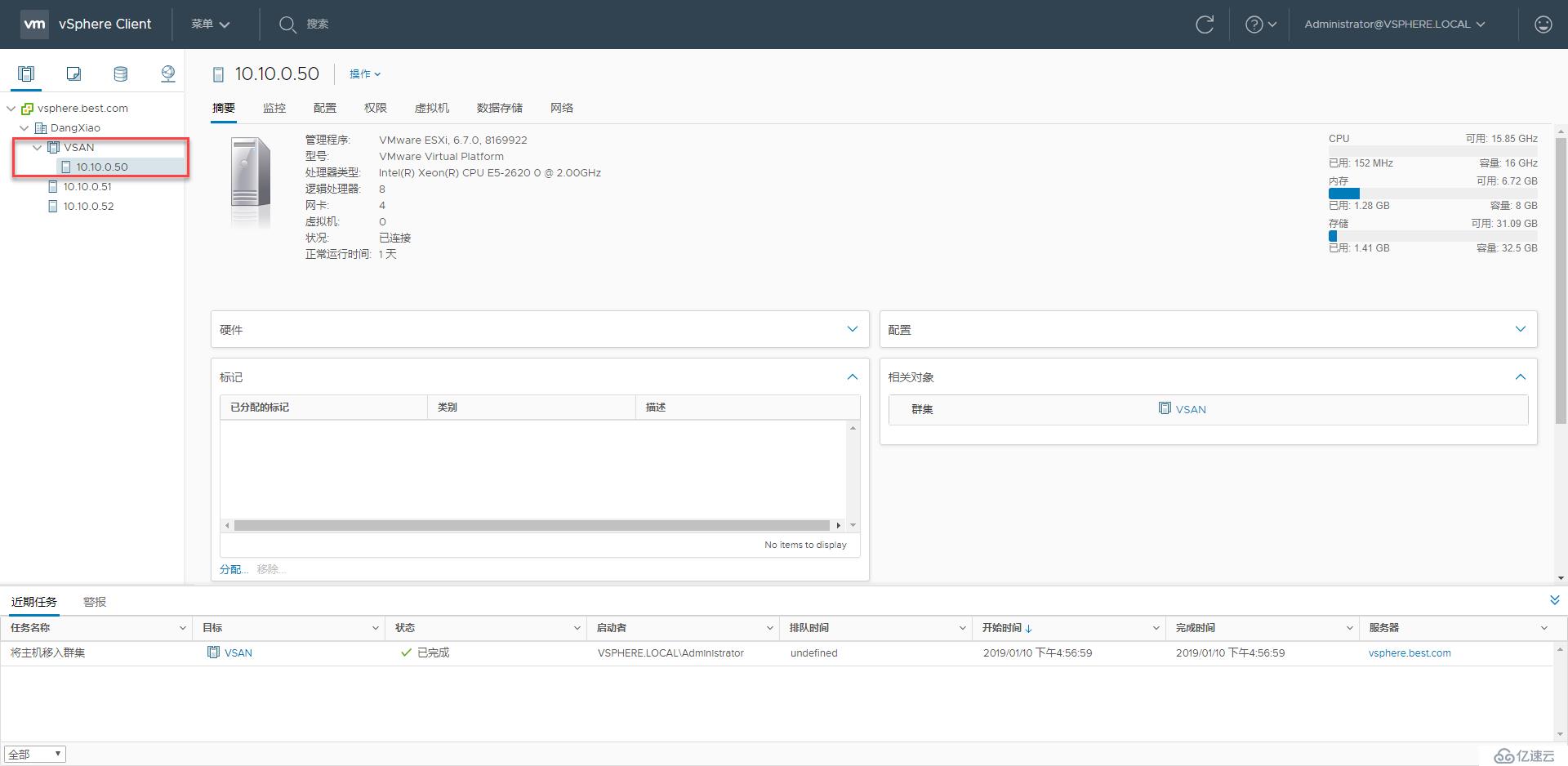Refresh the vSphere Client view
This screenshot has width=1568, height=766.
click(x=1205, y=24)
